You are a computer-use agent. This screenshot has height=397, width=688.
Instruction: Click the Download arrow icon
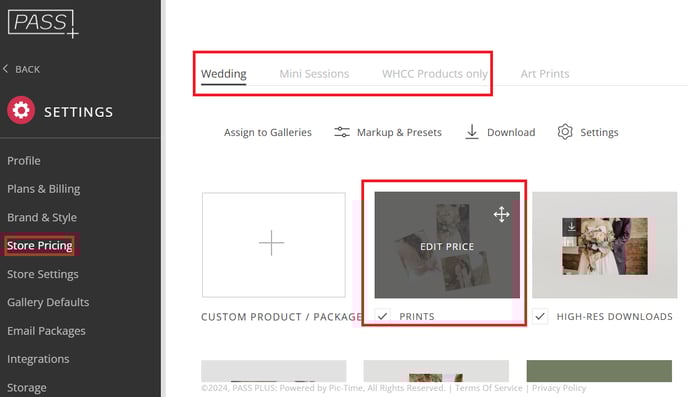pos(472,132)
